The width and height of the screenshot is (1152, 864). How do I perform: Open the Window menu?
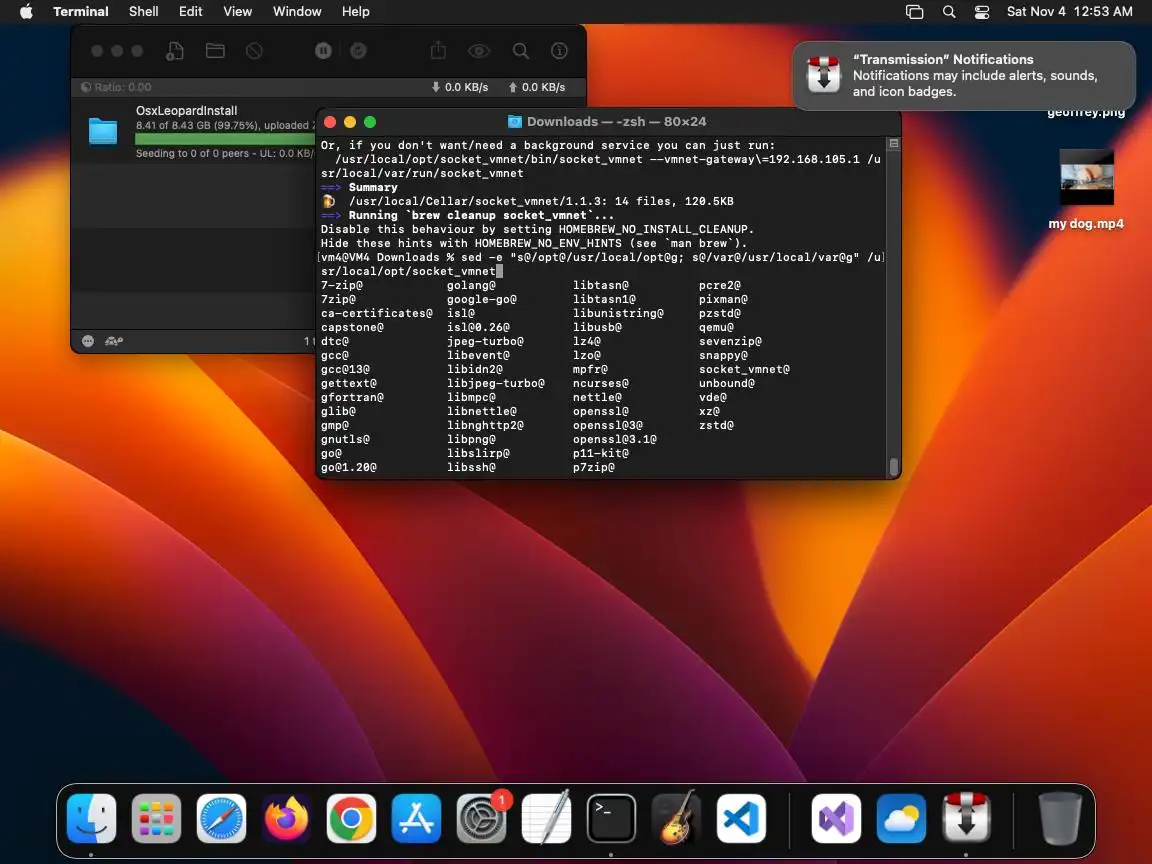297,12
